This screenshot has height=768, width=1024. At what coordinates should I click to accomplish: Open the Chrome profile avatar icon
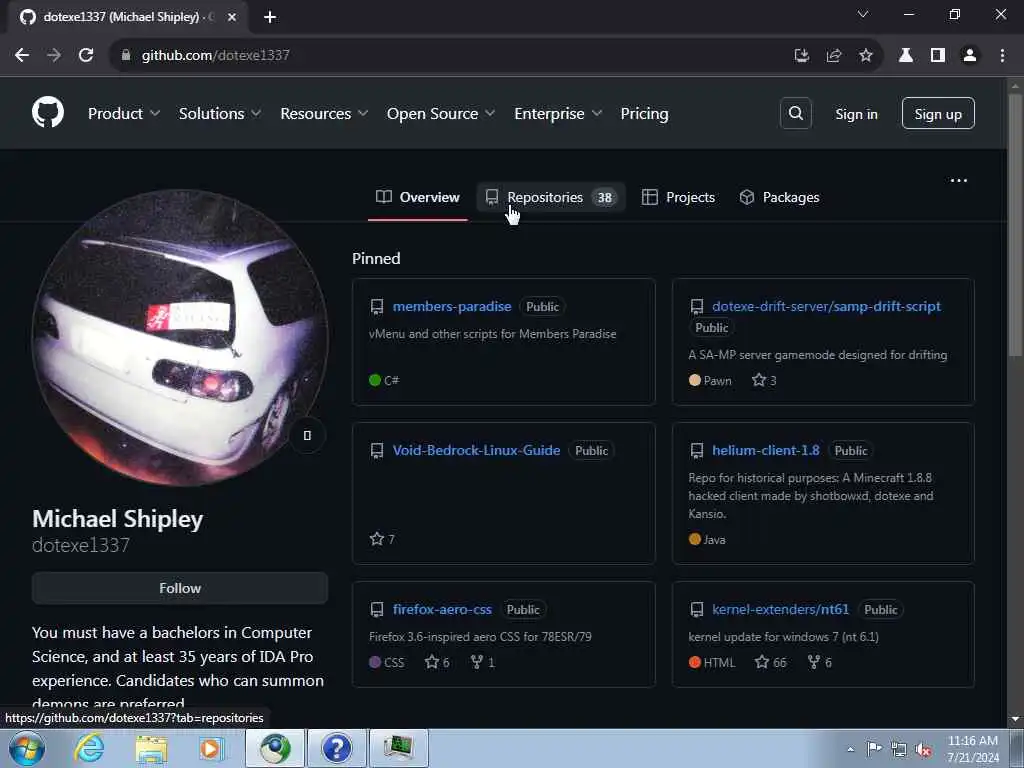(969, 55)
